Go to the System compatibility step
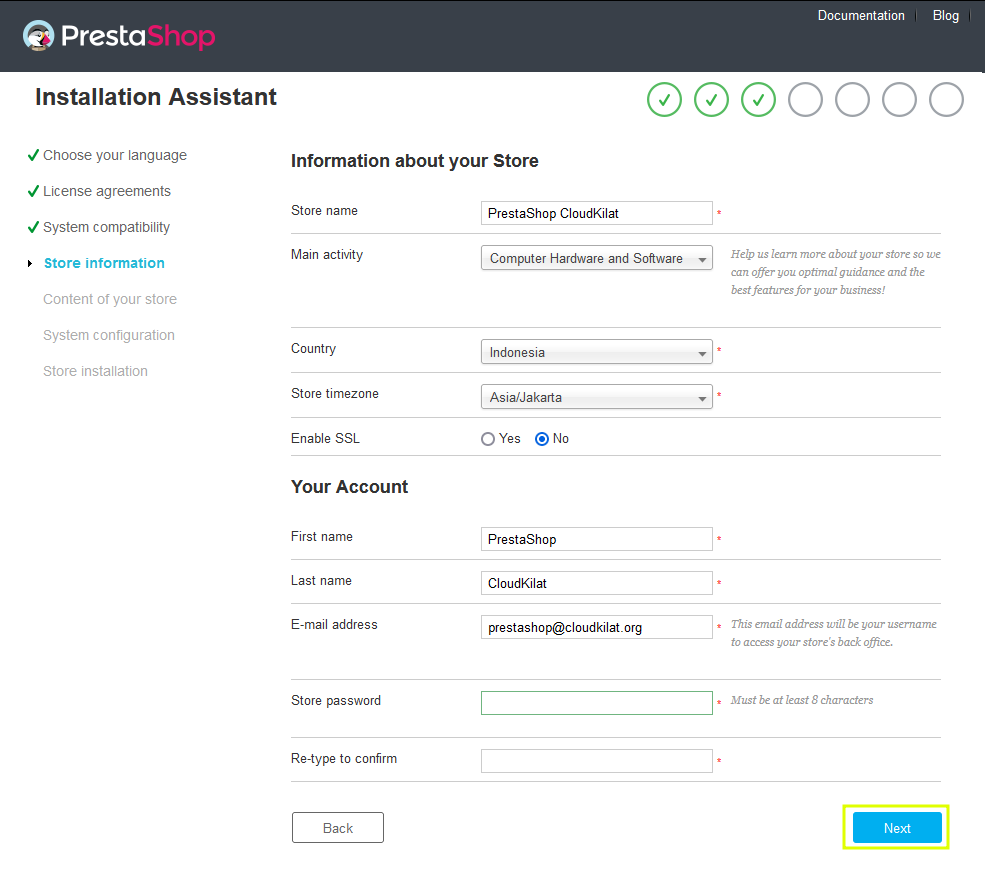985x871 pixels. (x=106, y=227)
